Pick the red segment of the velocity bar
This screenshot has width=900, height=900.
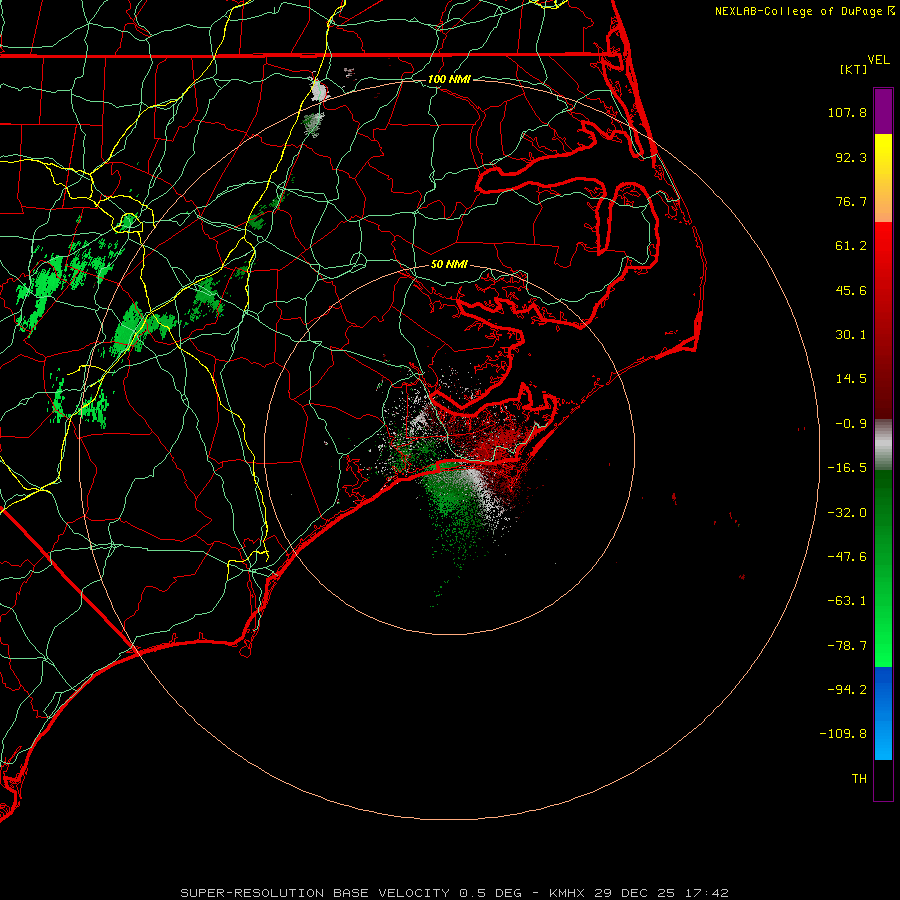[883, 320]
